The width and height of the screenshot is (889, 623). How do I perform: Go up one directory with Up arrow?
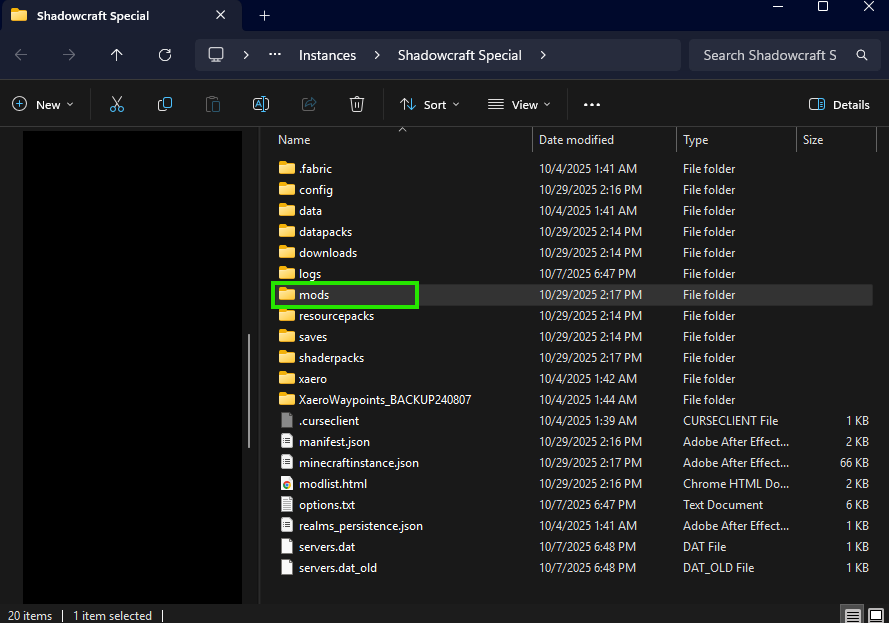coord(117,55)
